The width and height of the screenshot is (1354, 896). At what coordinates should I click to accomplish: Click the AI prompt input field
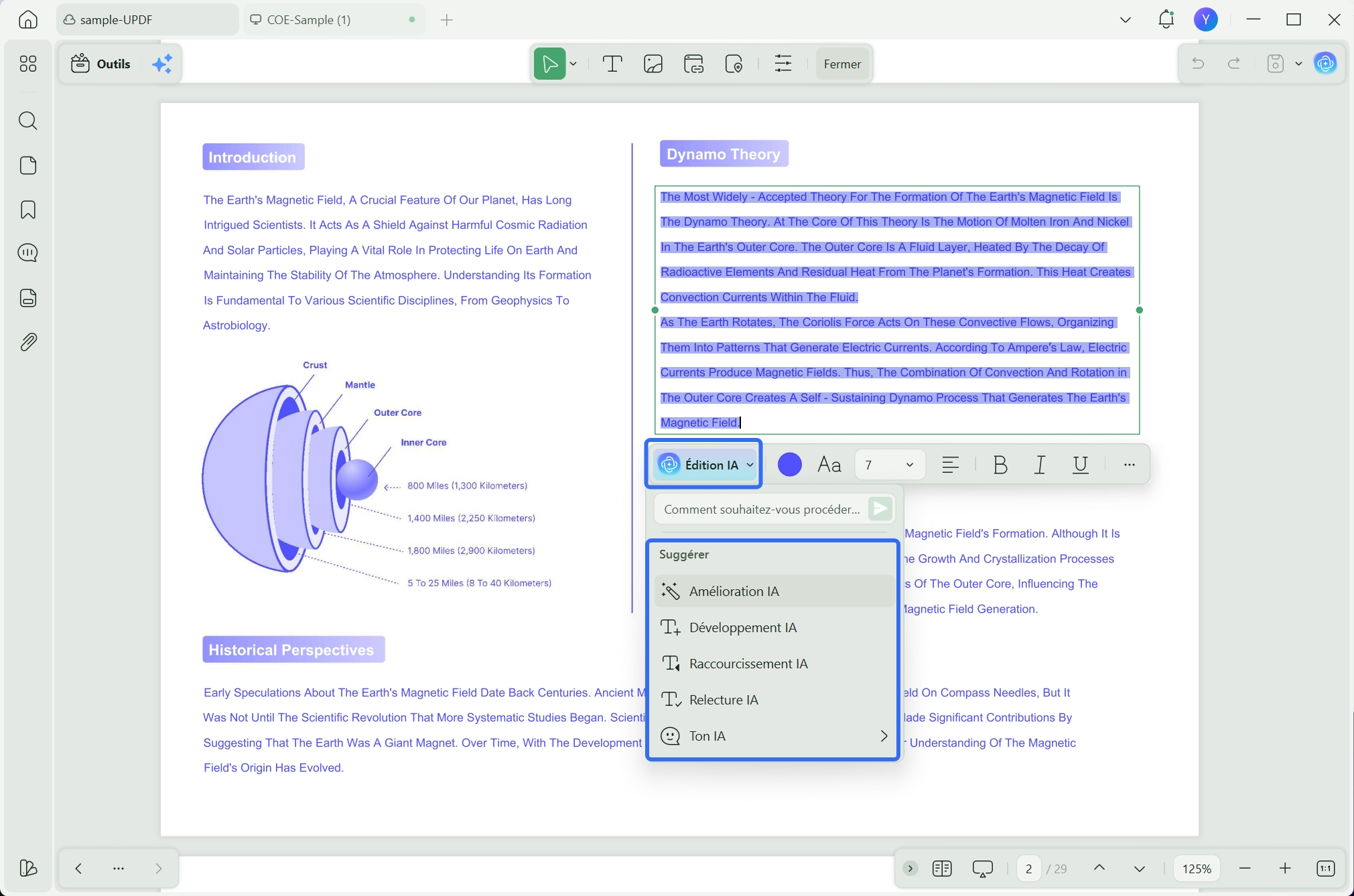(x=762, y=510)
